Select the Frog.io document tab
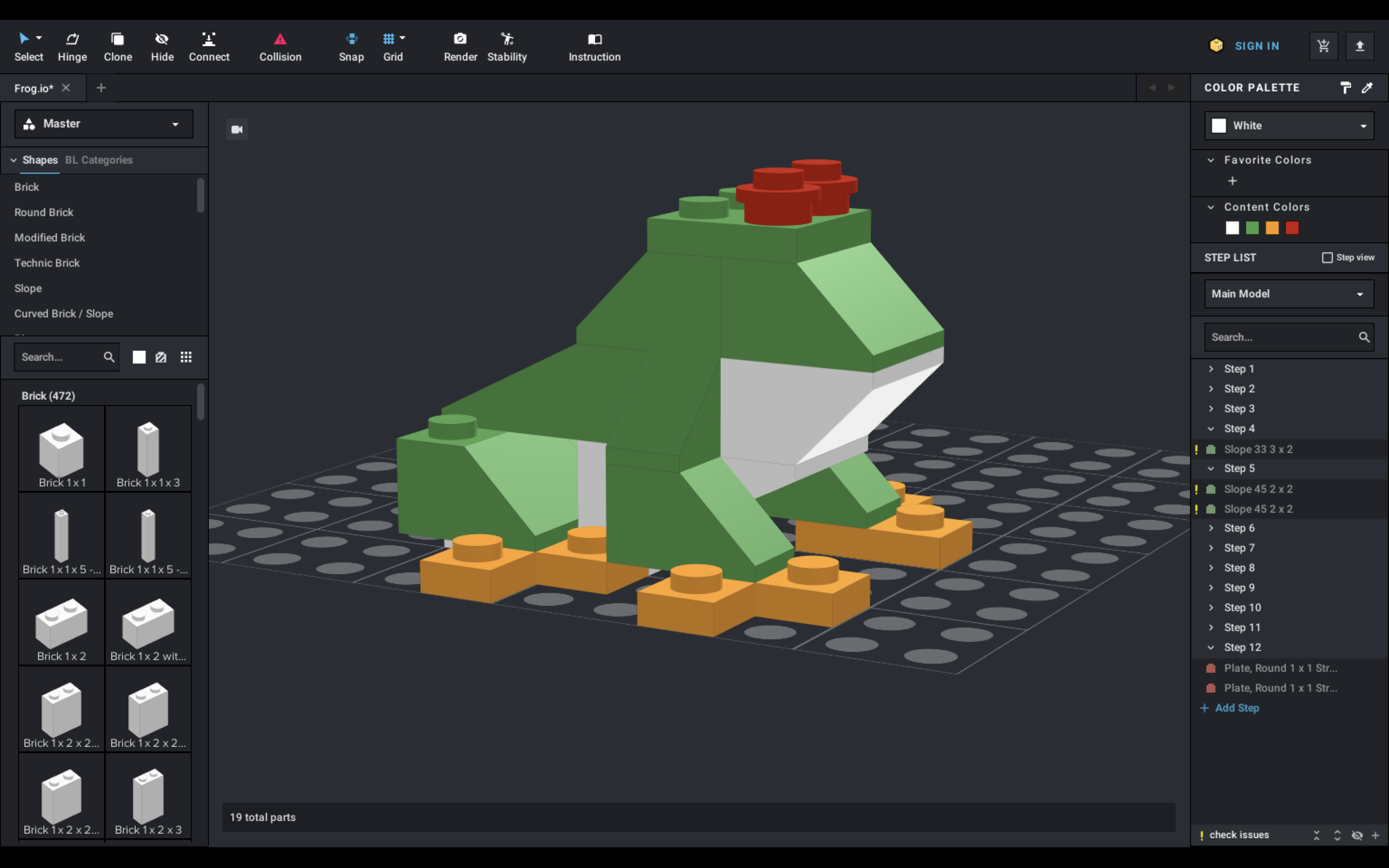 coord(33,87)
